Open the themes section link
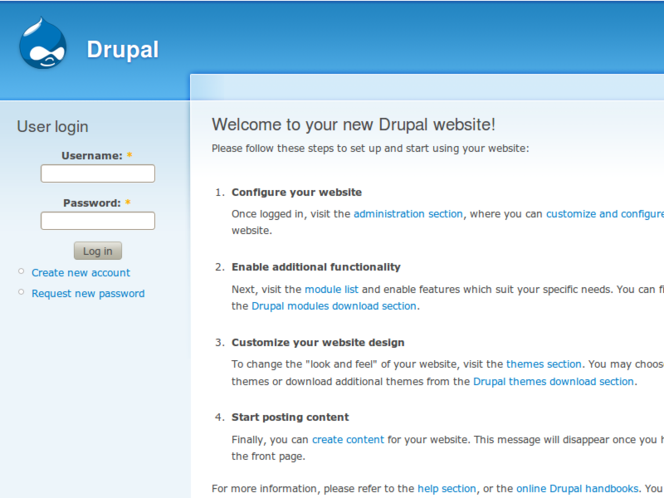 click(x=543, y=365)
